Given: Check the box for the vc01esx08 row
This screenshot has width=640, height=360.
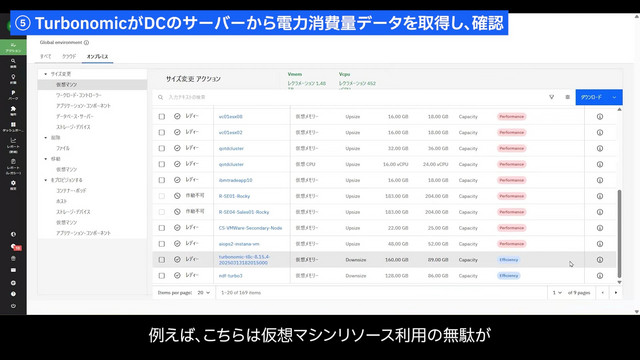Looking at the screenshot, I should tap(162, 116).
